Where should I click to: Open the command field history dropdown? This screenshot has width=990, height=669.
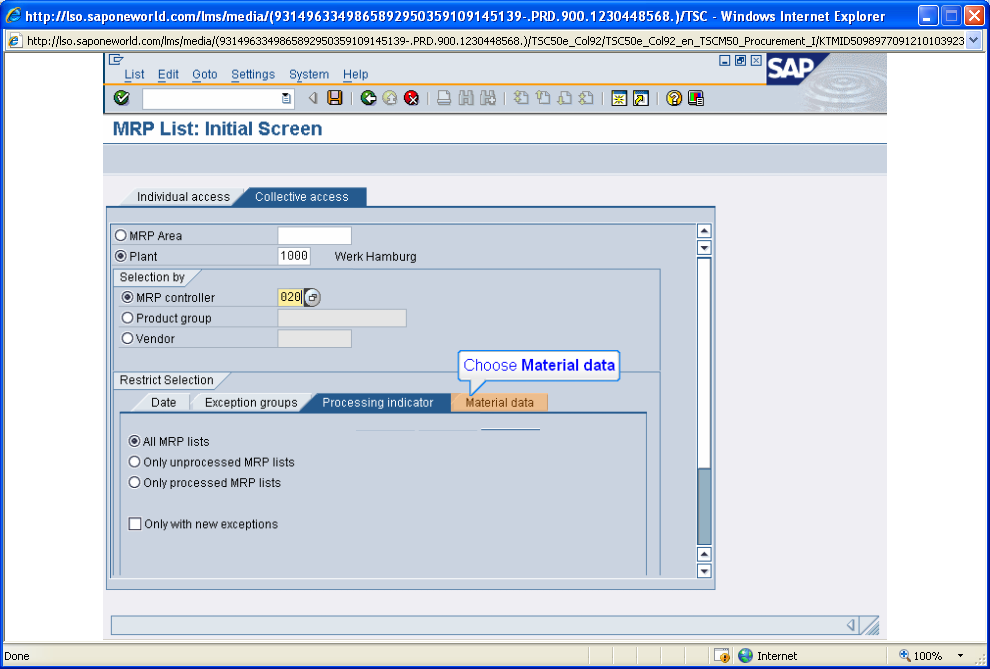(287, 98)
